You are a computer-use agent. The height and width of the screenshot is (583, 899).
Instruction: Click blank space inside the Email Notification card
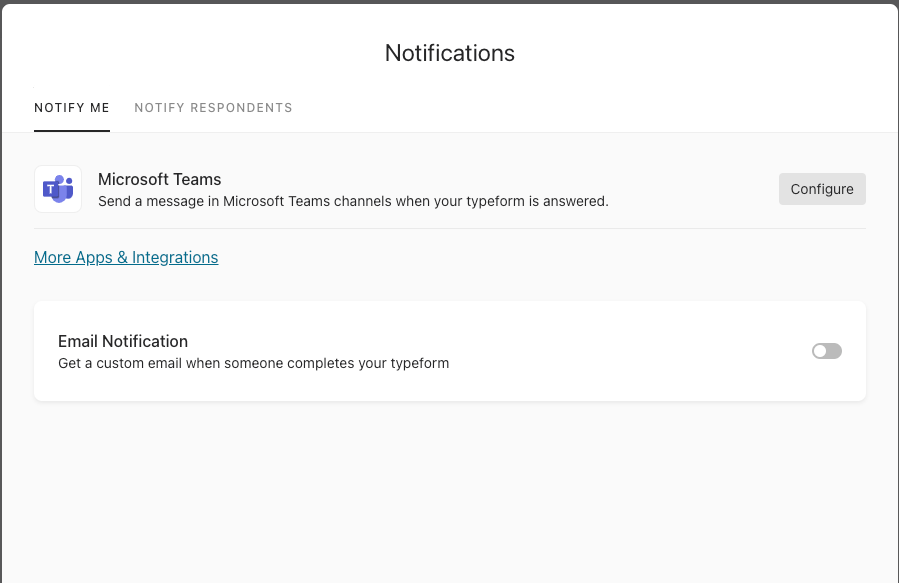click(x=631, y=351)
